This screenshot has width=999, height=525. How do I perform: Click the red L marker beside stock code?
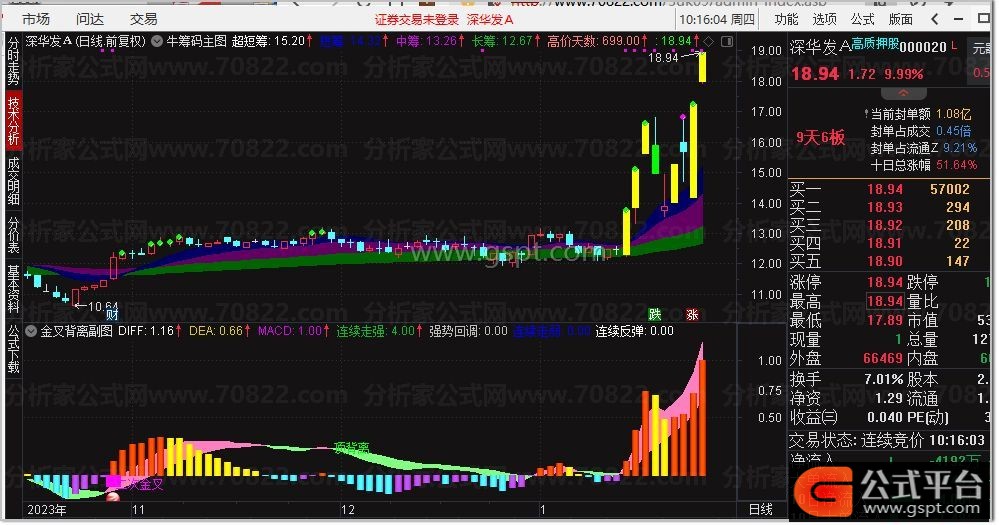tap(954, 45)
